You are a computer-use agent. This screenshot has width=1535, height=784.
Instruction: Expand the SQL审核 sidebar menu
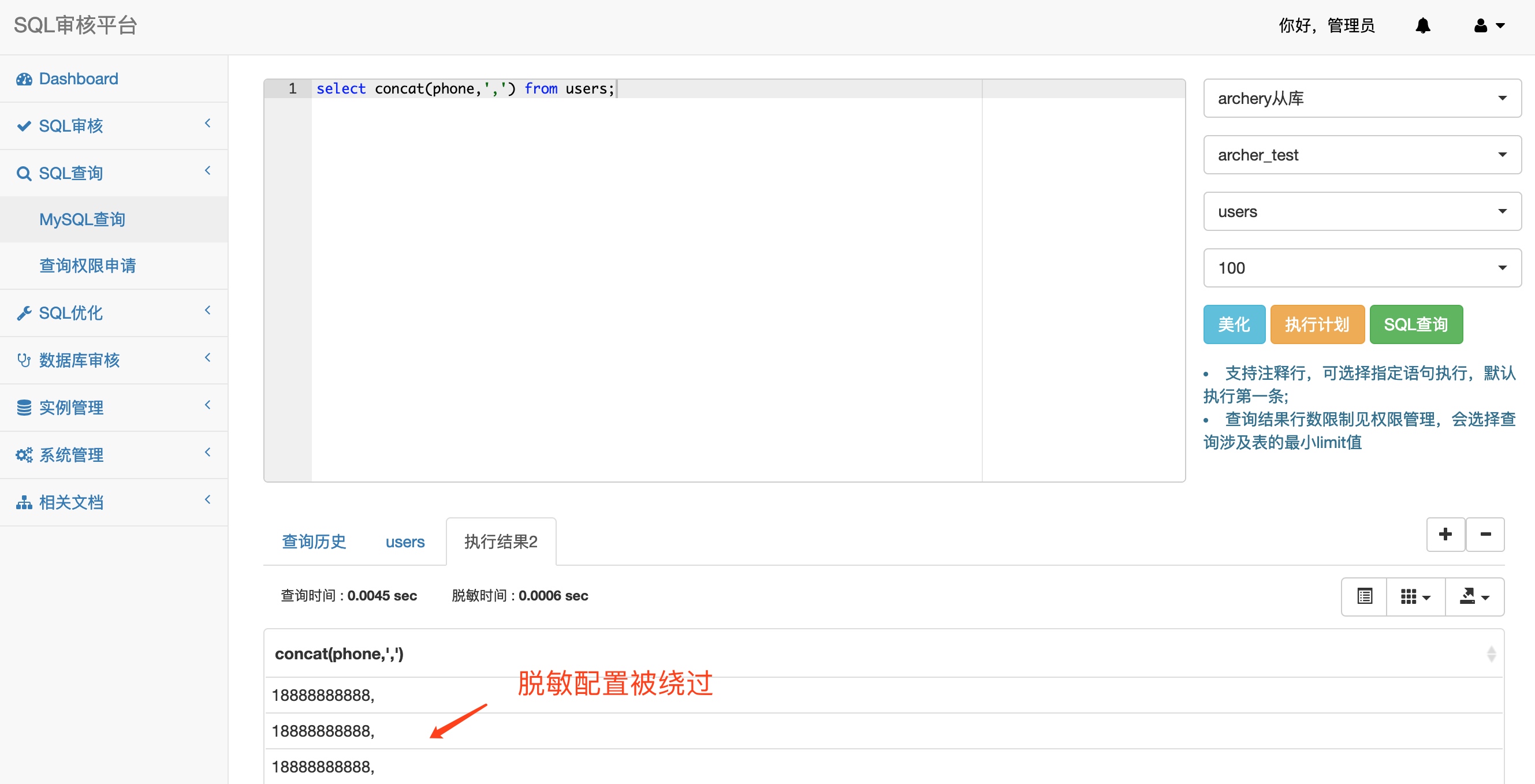[x=113, y=126]
